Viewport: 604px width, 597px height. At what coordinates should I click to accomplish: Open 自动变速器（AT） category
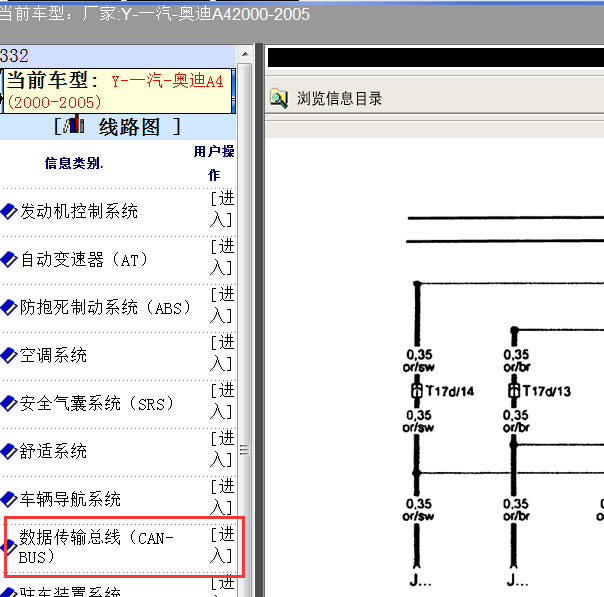coord(84,260)
